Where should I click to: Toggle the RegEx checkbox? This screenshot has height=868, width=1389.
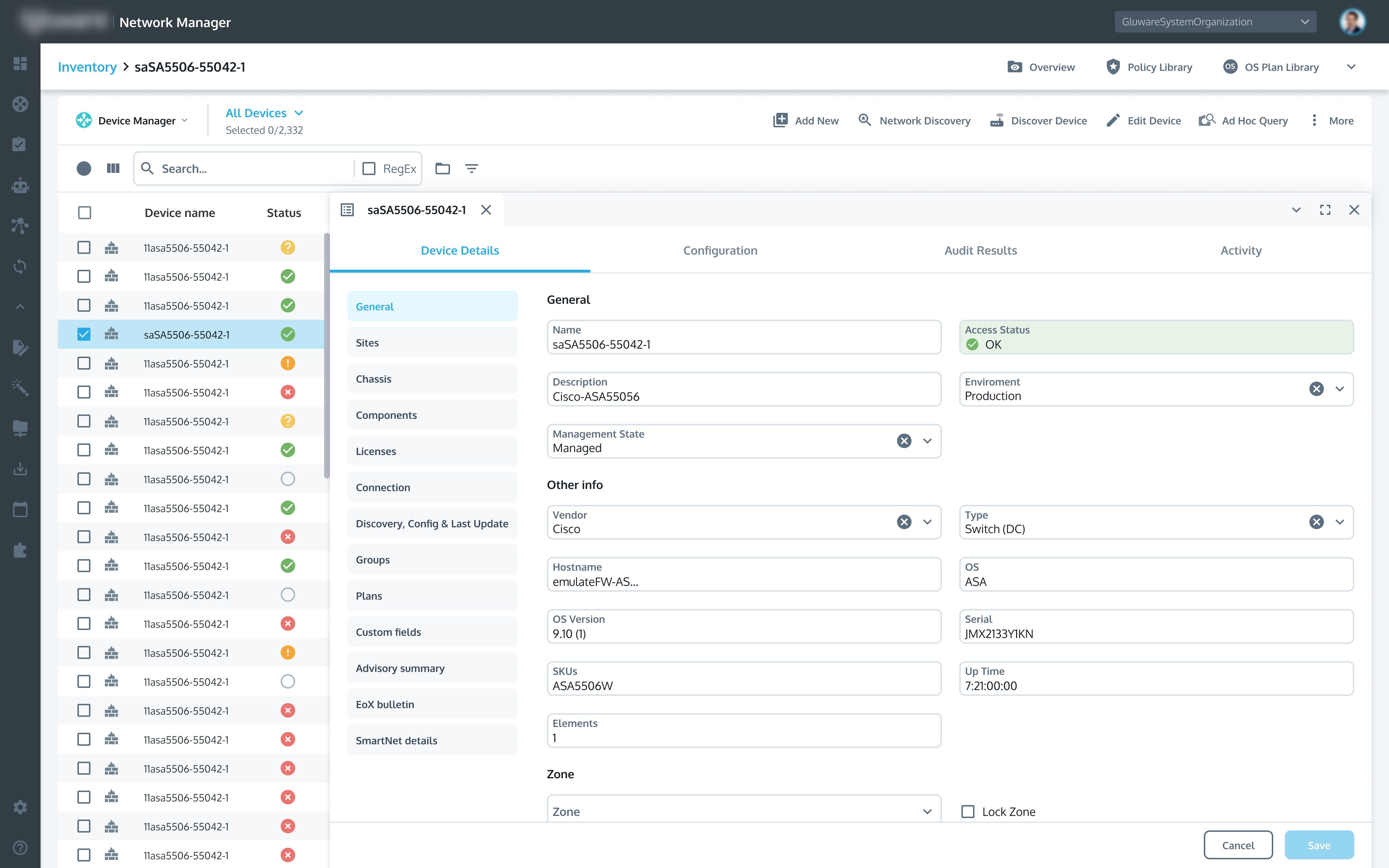pyautogui.click(x=369, y=169)
